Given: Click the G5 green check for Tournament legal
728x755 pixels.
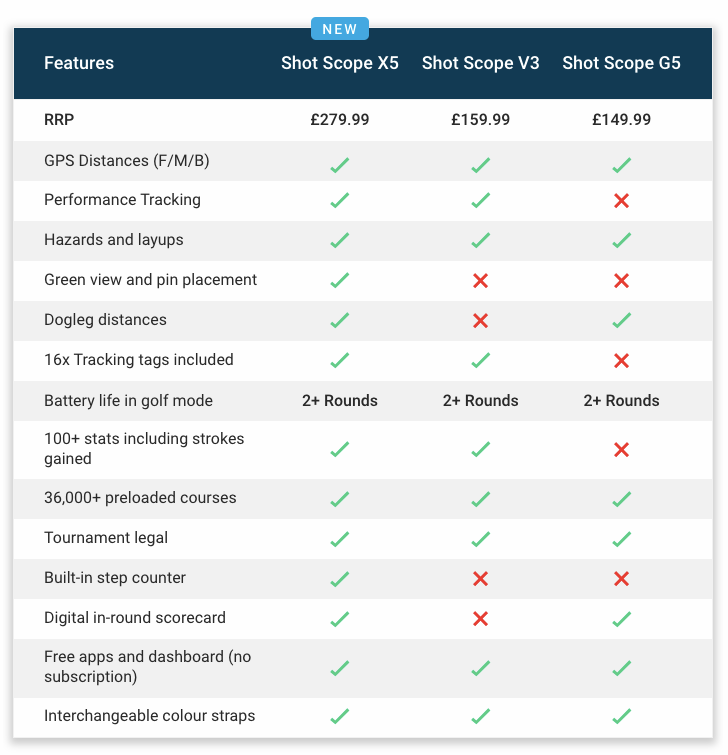Looking at the screenshot, I should click(621, 539).
